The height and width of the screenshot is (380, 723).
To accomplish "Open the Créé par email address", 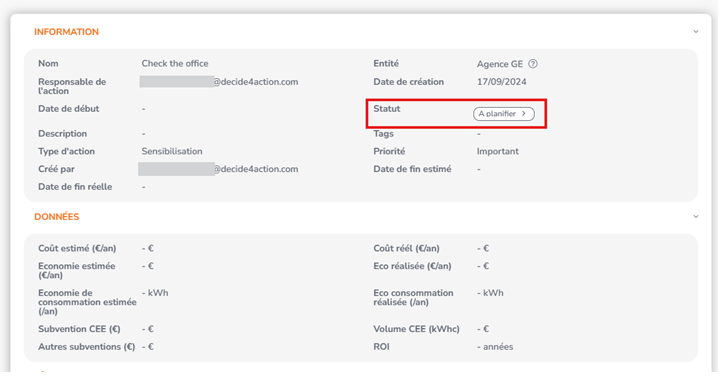I will [x=219, y=169].
